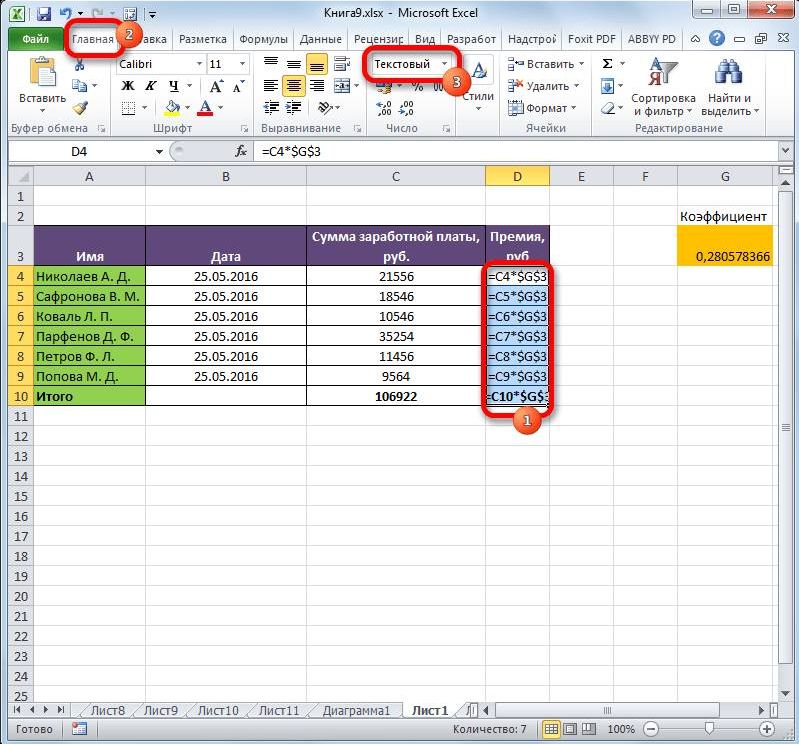
Task: Click decrease decimal icon
Action: pyautogui.click(x=406, y=108)
